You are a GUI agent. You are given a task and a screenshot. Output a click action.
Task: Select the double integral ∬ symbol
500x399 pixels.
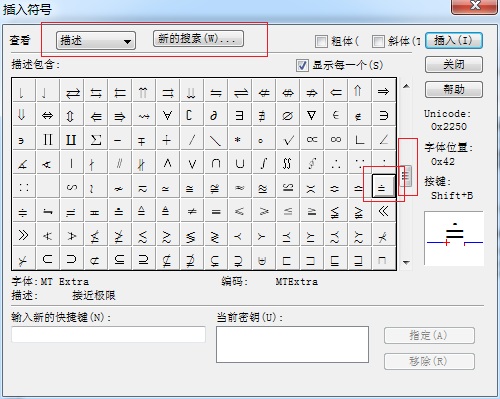coord(287,163)
